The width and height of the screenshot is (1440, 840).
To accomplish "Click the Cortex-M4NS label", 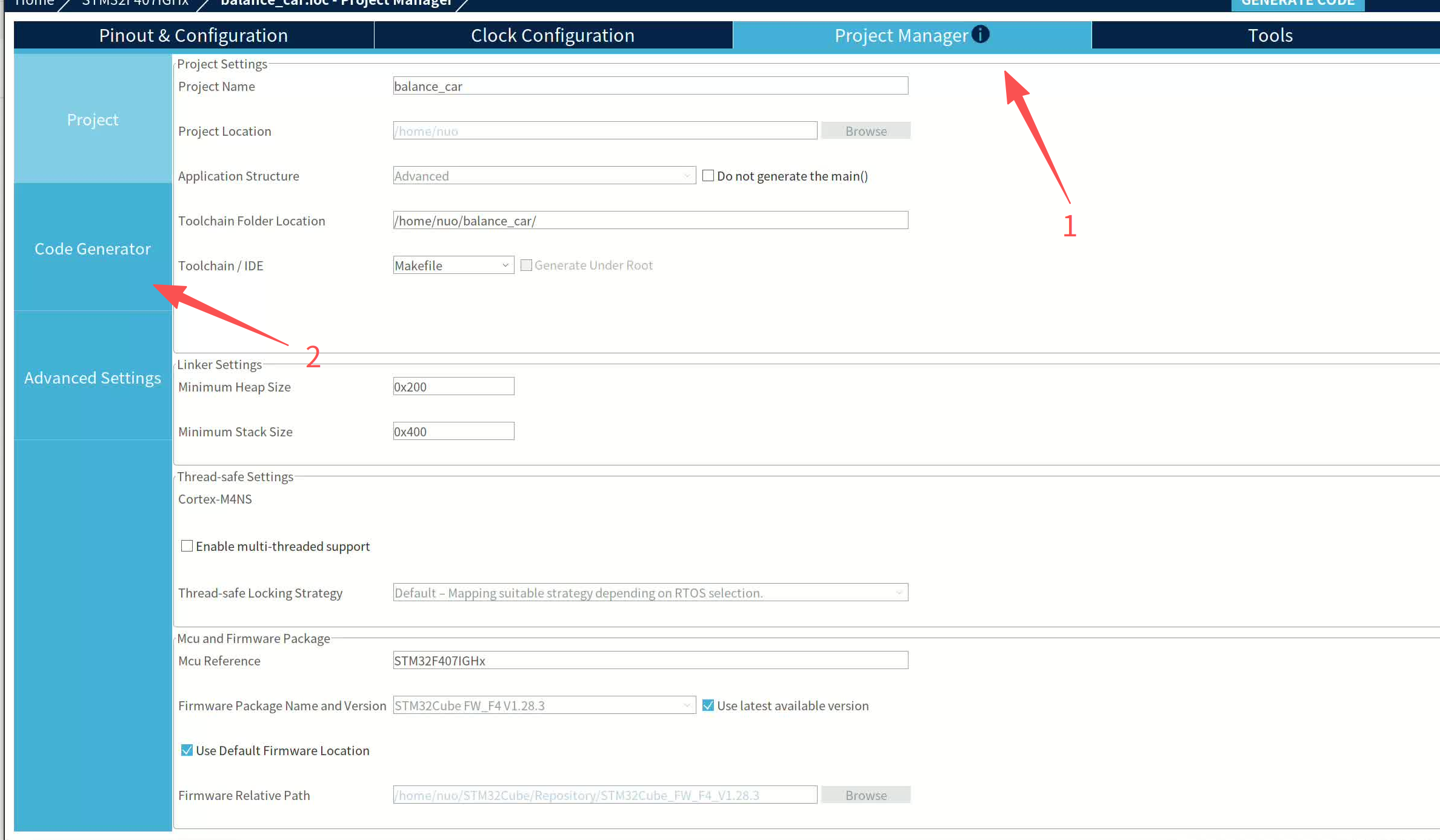I will 215,499.
